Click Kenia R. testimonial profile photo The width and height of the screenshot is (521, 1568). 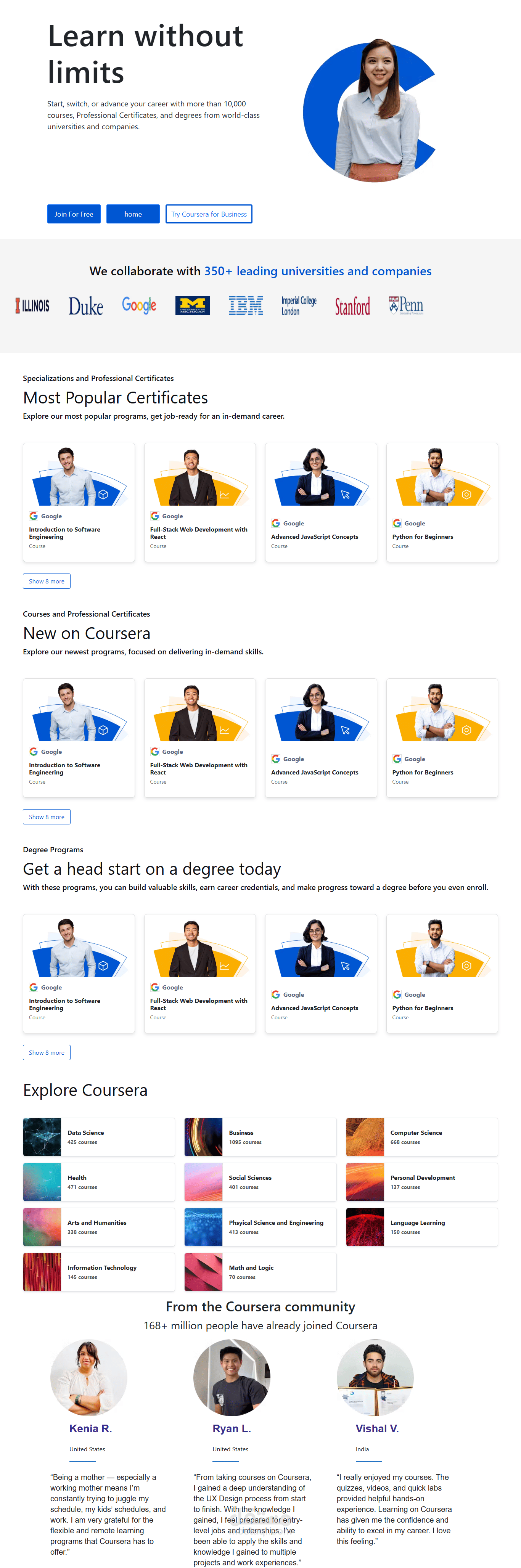(x=89, y=1377)
